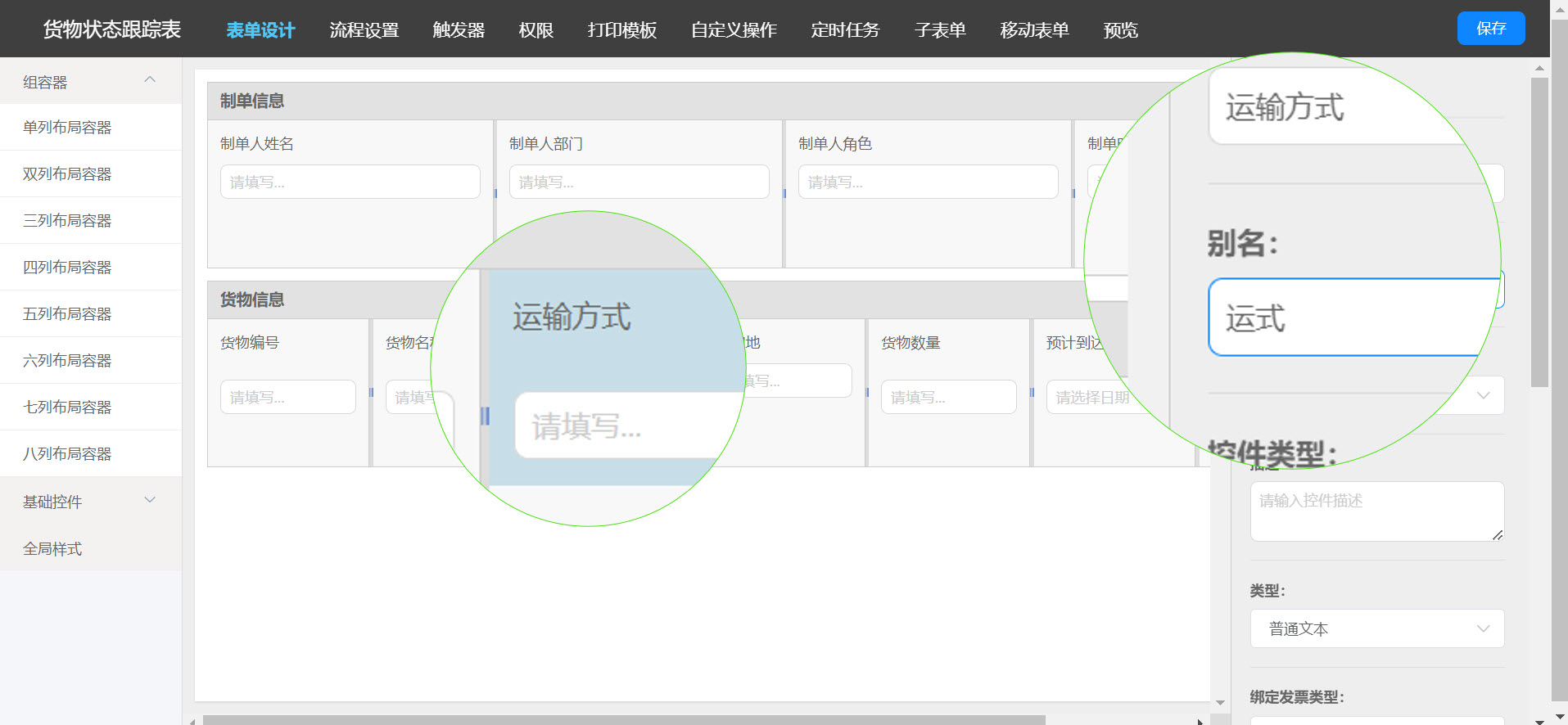The image size is (1568, 725).
Task: Click the 制单人姓名 field label
Action: 257,144
